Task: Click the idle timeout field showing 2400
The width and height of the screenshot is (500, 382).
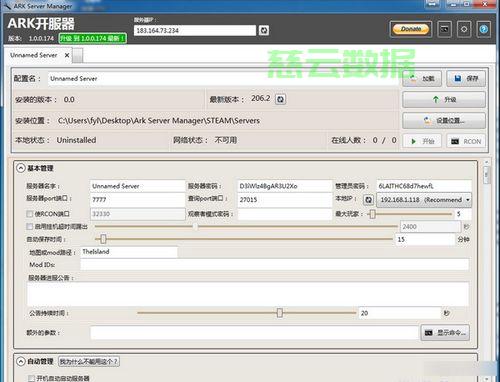Action: pos(430,227)
